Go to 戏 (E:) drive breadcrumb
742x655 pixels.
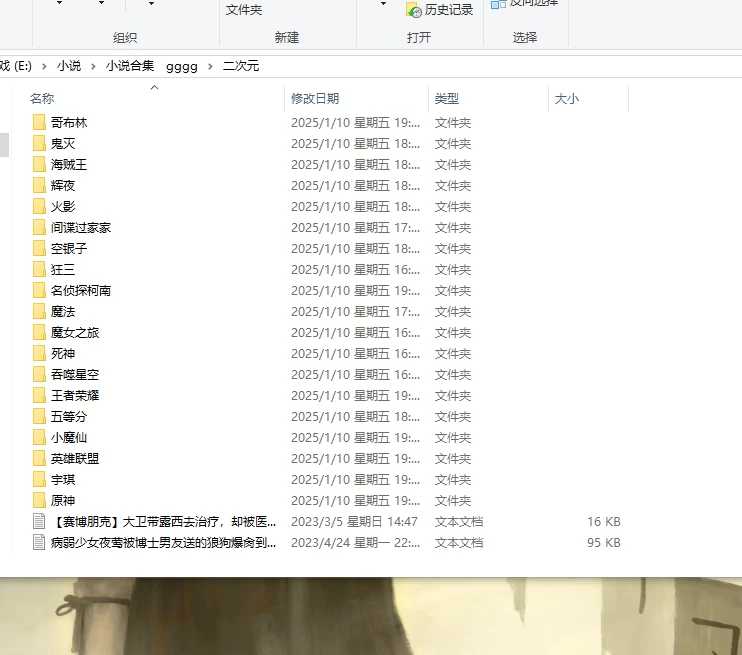[x=16, y=66]
